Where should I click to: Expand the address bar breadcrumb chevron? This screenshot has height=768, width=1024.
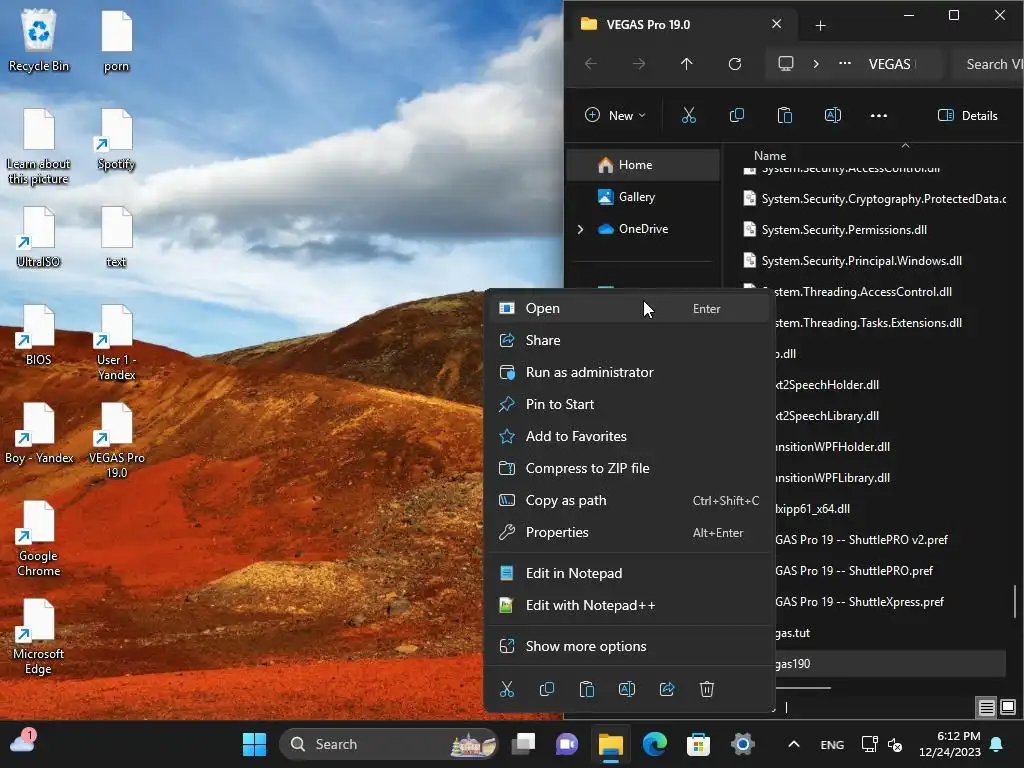pos(816,63)
